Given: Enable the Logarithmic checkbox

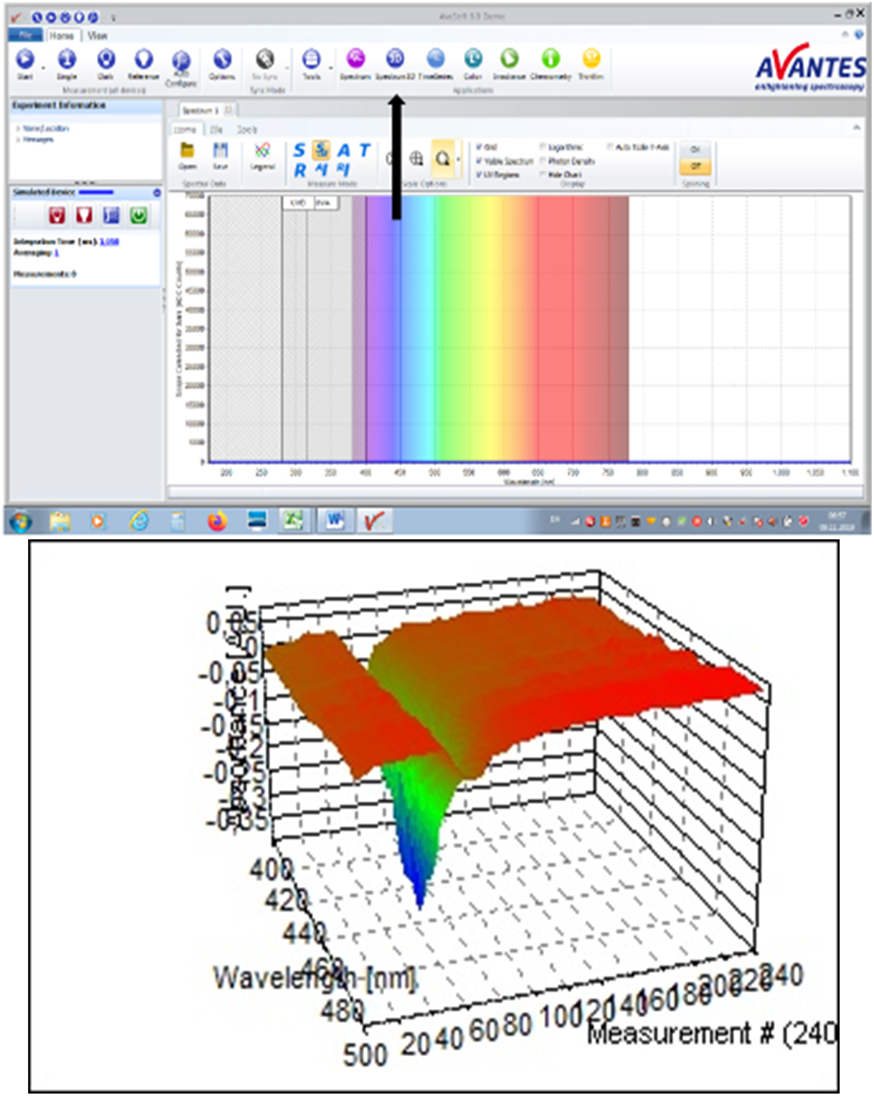Looking at the screenshot, I should [x=543, y=147].
